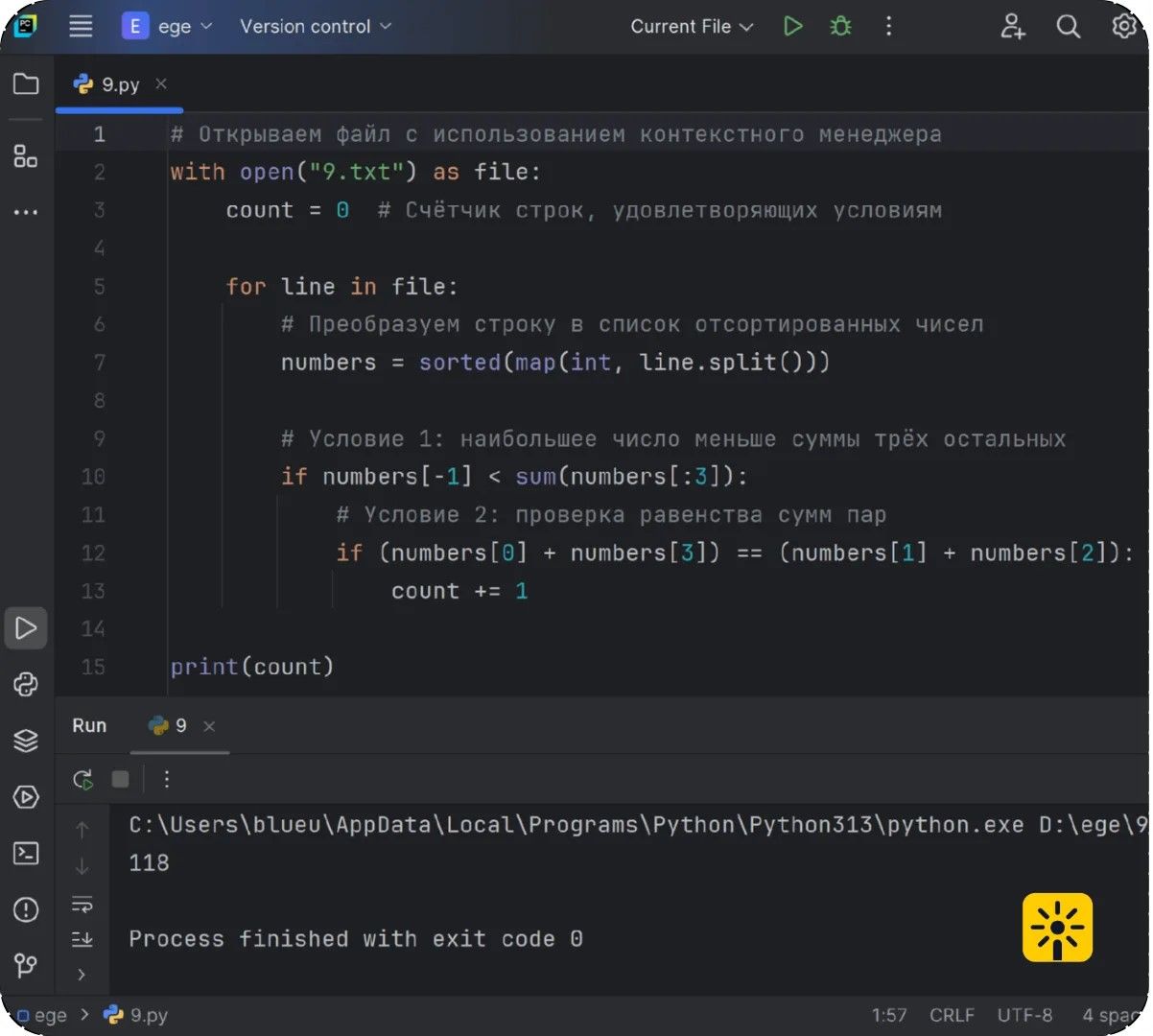Open the Version control dropdown
1153x1036 pixels.
[316, 27]
